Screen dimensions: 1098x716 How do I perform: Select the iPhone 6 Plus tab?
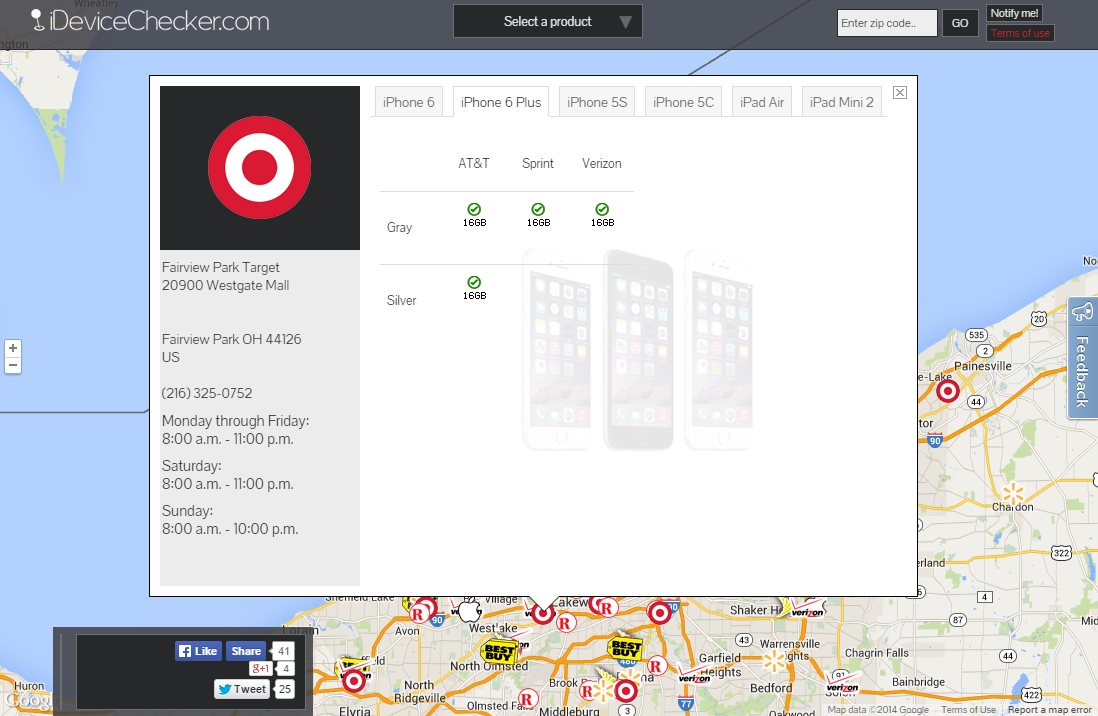click(501, 102)
